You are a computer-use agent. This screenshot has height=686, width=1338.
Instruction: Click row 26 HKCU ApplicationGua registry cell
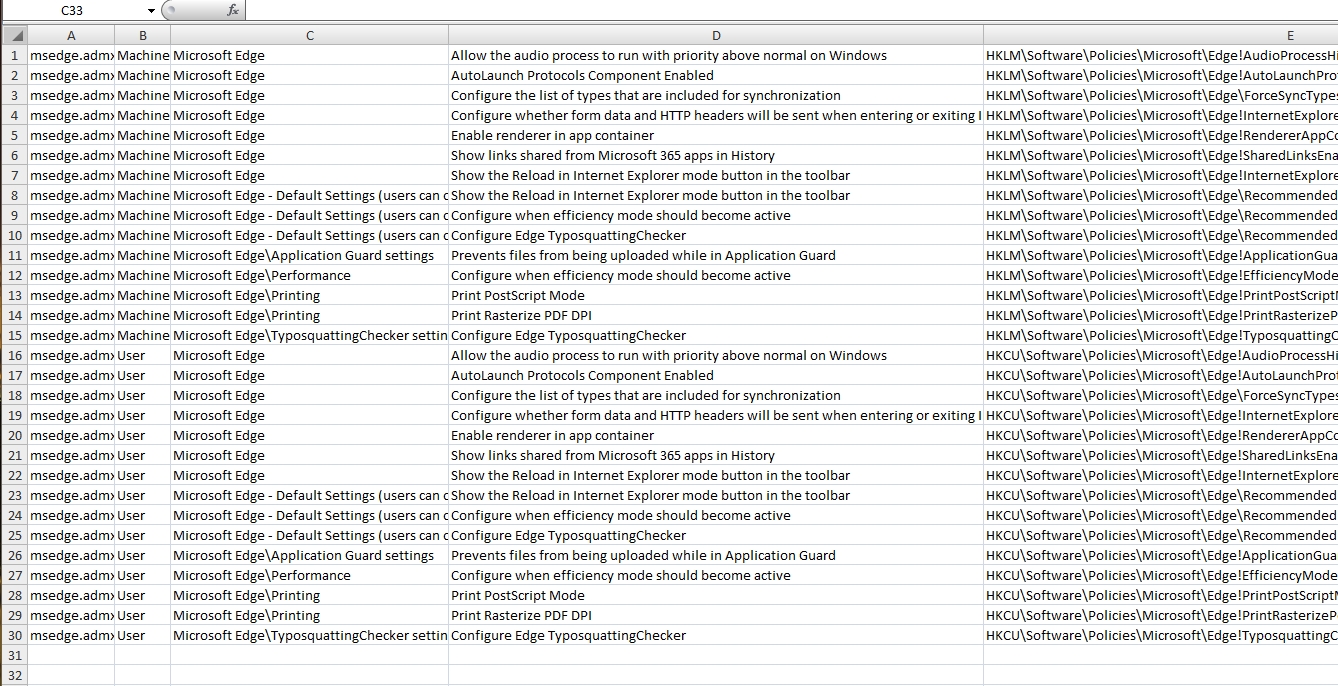point(1161,555)
